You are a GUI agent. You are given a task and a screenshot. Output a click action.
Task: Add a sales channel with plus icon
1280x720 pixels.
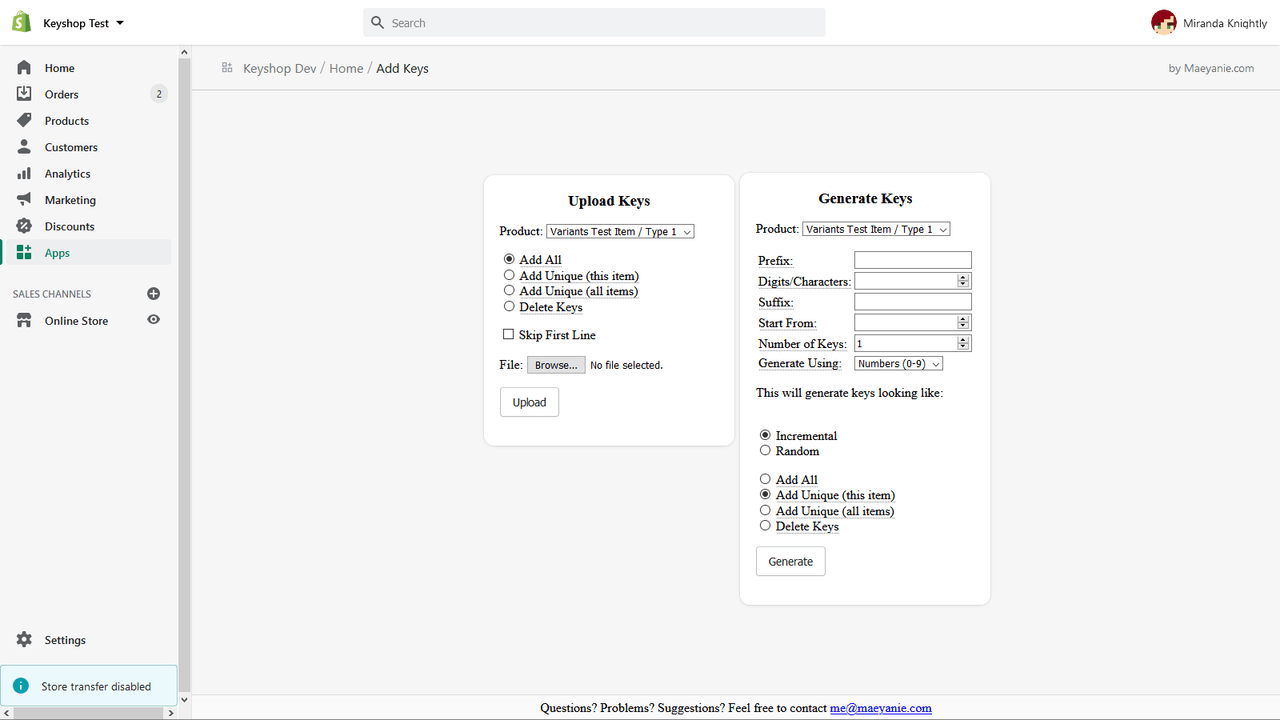pyautogui.click(x=153, y=294)
